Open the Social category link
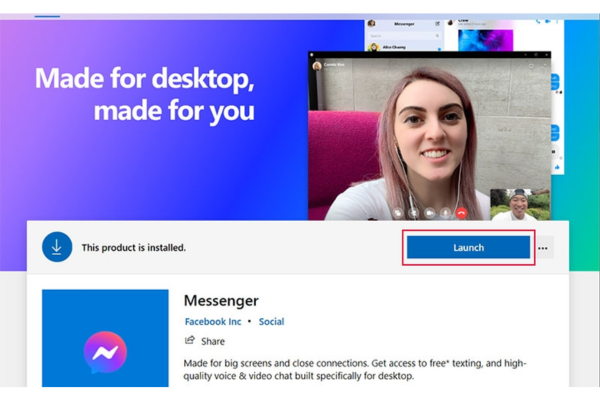 tap(271, 322)
